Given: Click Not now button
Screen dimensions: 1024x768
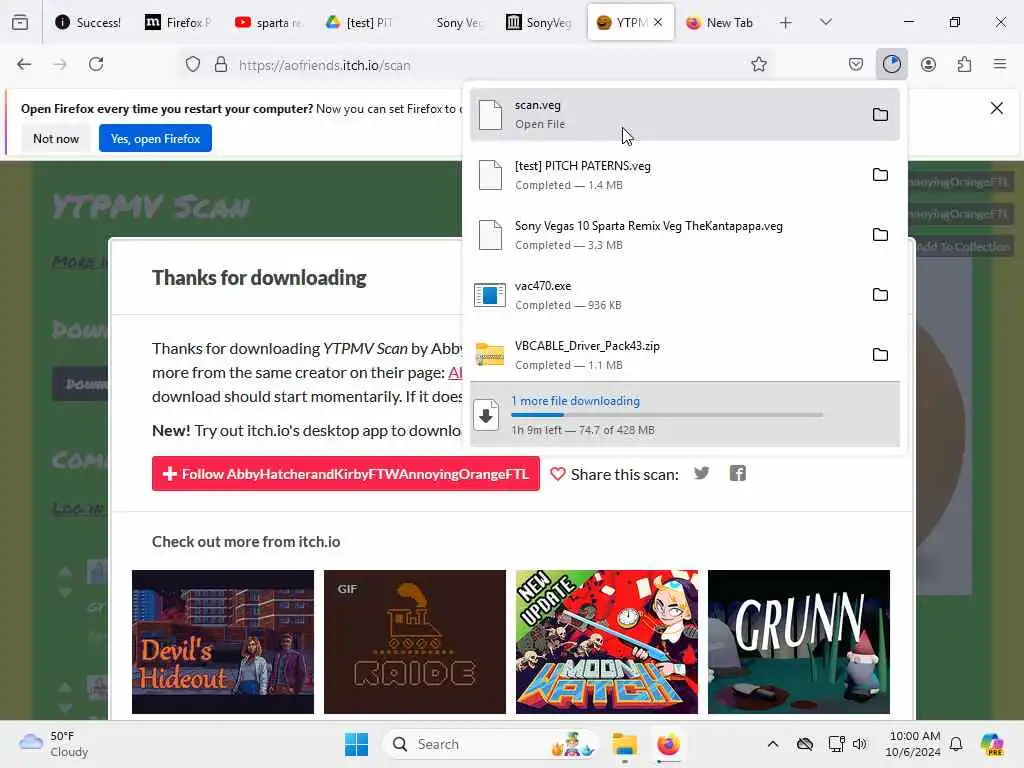Looking at the screenshot, I should pos(56,138).
